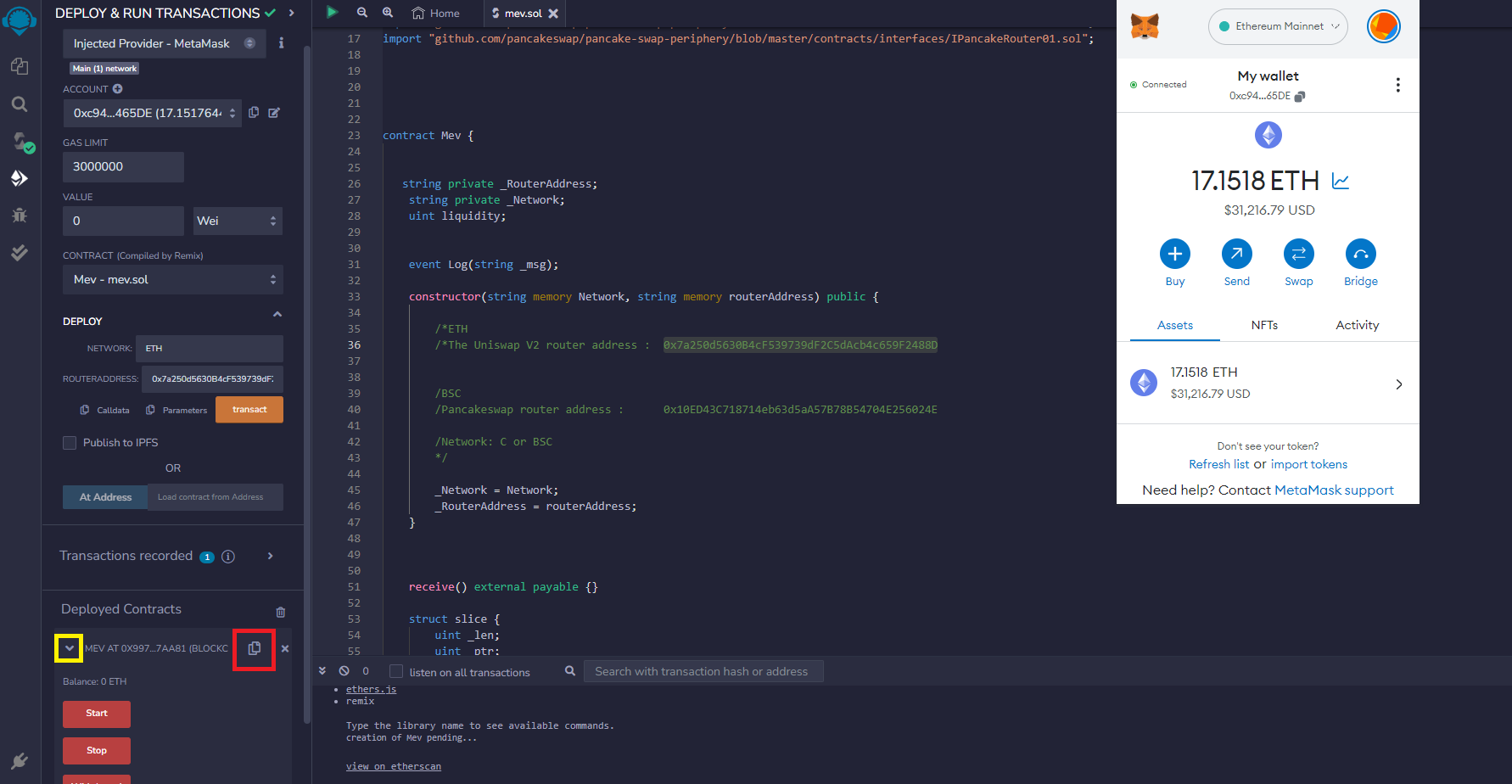The height and width of the screenshot is (784, 1512).
Task: Enable listening on all transactions
Action: point(395,670)
